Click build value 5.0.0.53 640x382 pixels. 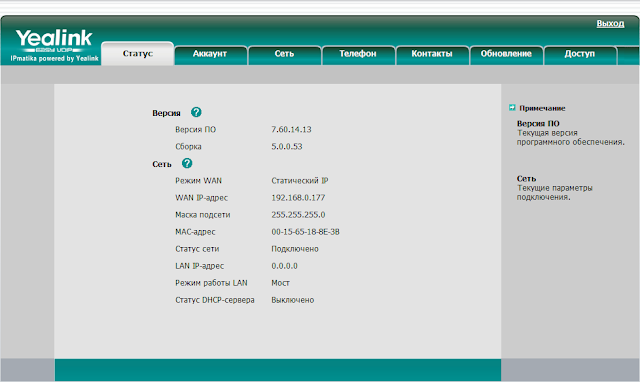click(x=287, y=147)
